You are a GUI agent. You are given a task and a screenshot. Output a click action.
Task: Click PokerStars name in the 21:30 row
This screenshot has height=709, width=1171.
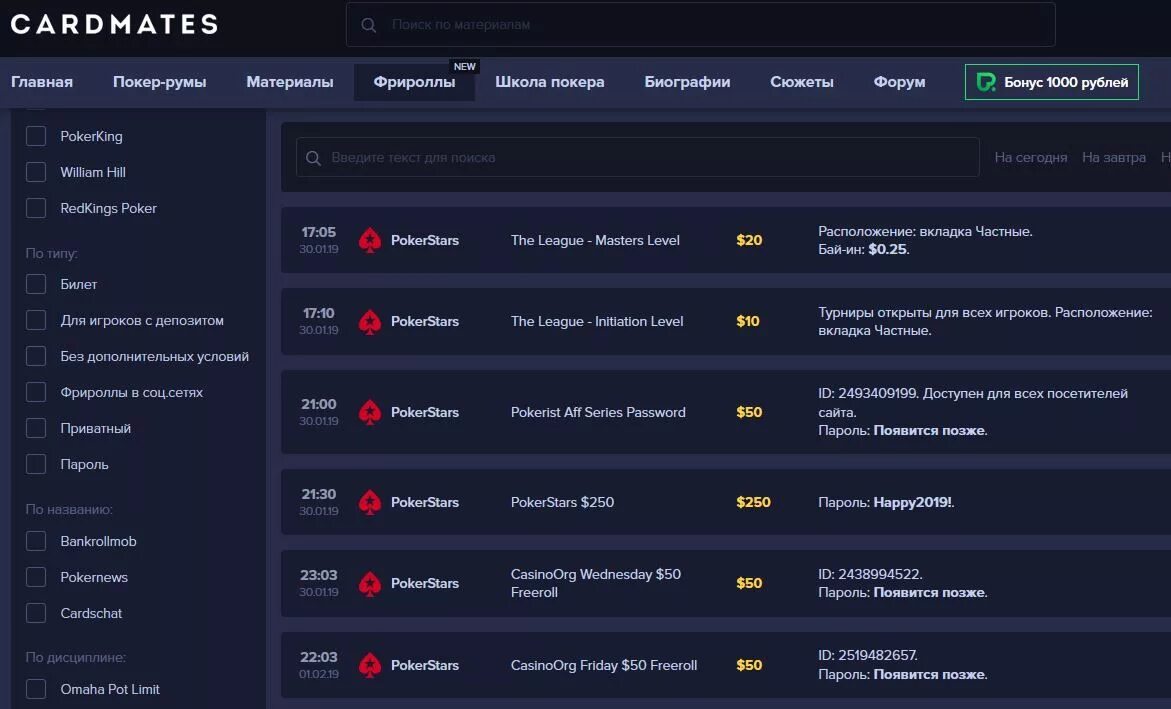[425, 502]
